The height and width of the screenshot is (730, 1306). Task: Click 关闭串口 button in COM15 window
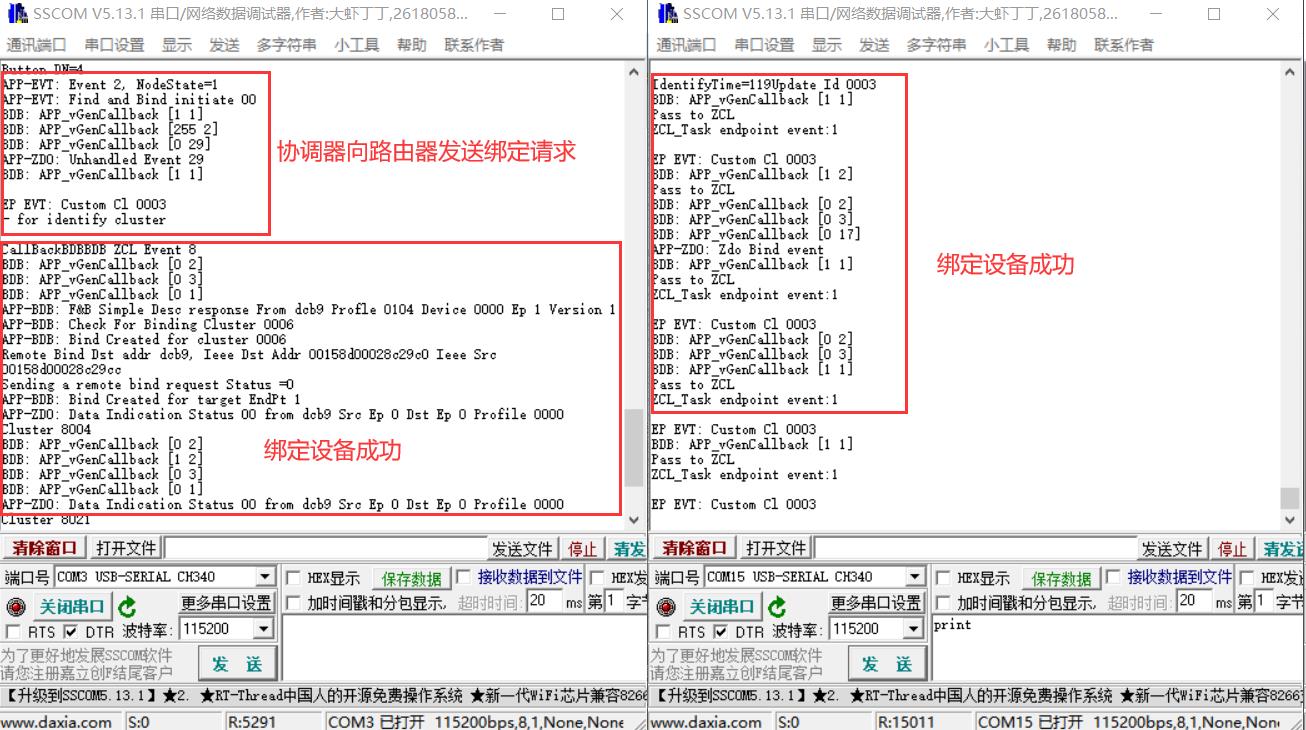tap(722, 607)
